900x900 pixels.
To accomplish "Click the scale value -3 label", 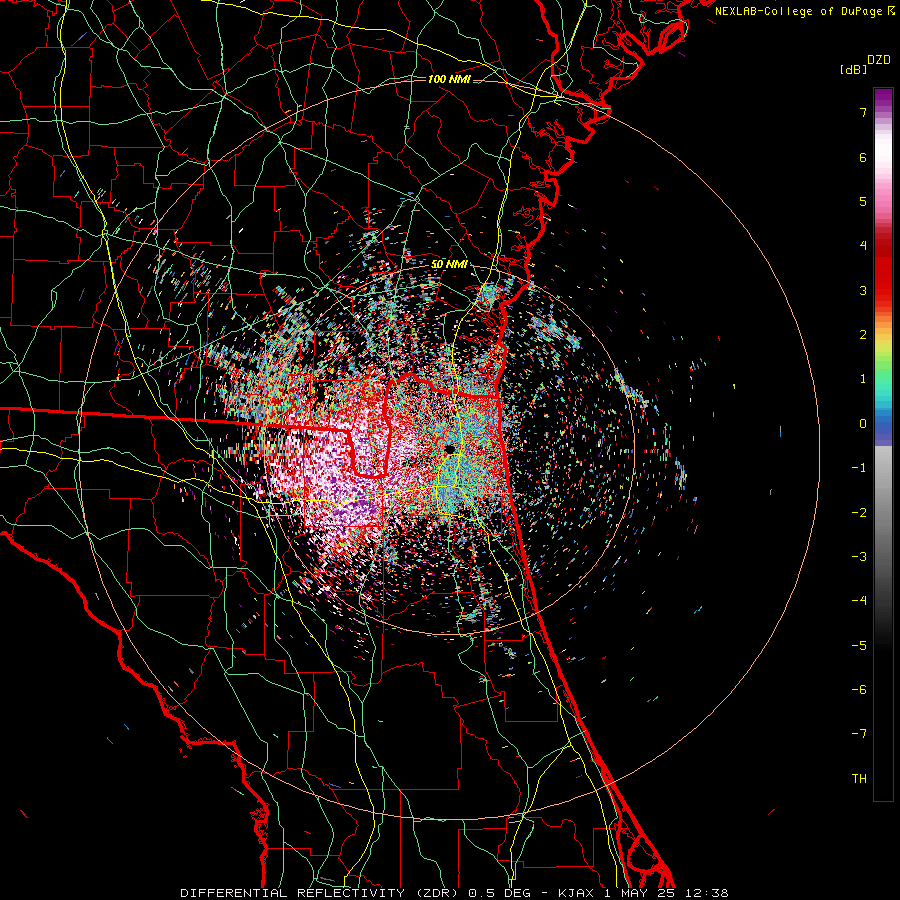I will pyautogui.click(x=859, y=556).
